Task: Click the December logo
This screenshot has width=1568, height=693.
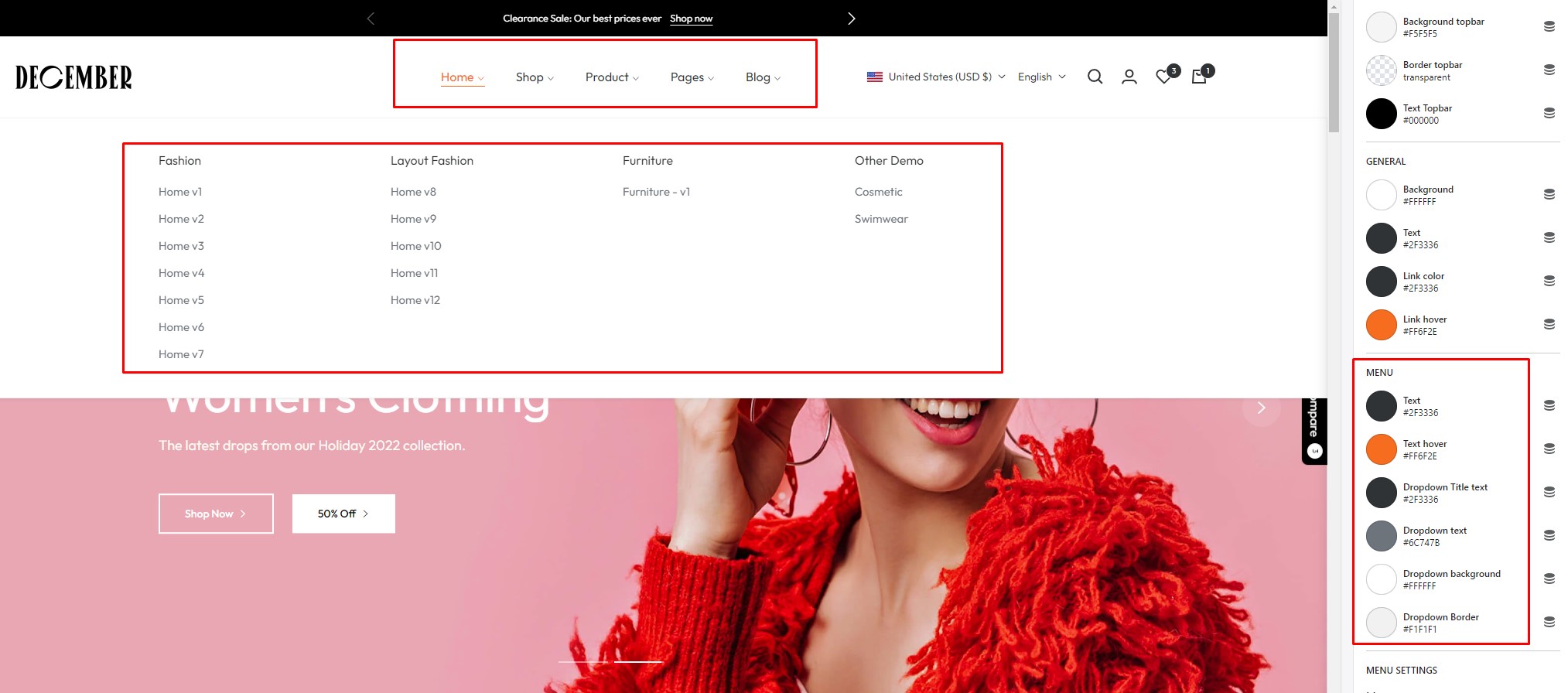Action: coord(73,77)
